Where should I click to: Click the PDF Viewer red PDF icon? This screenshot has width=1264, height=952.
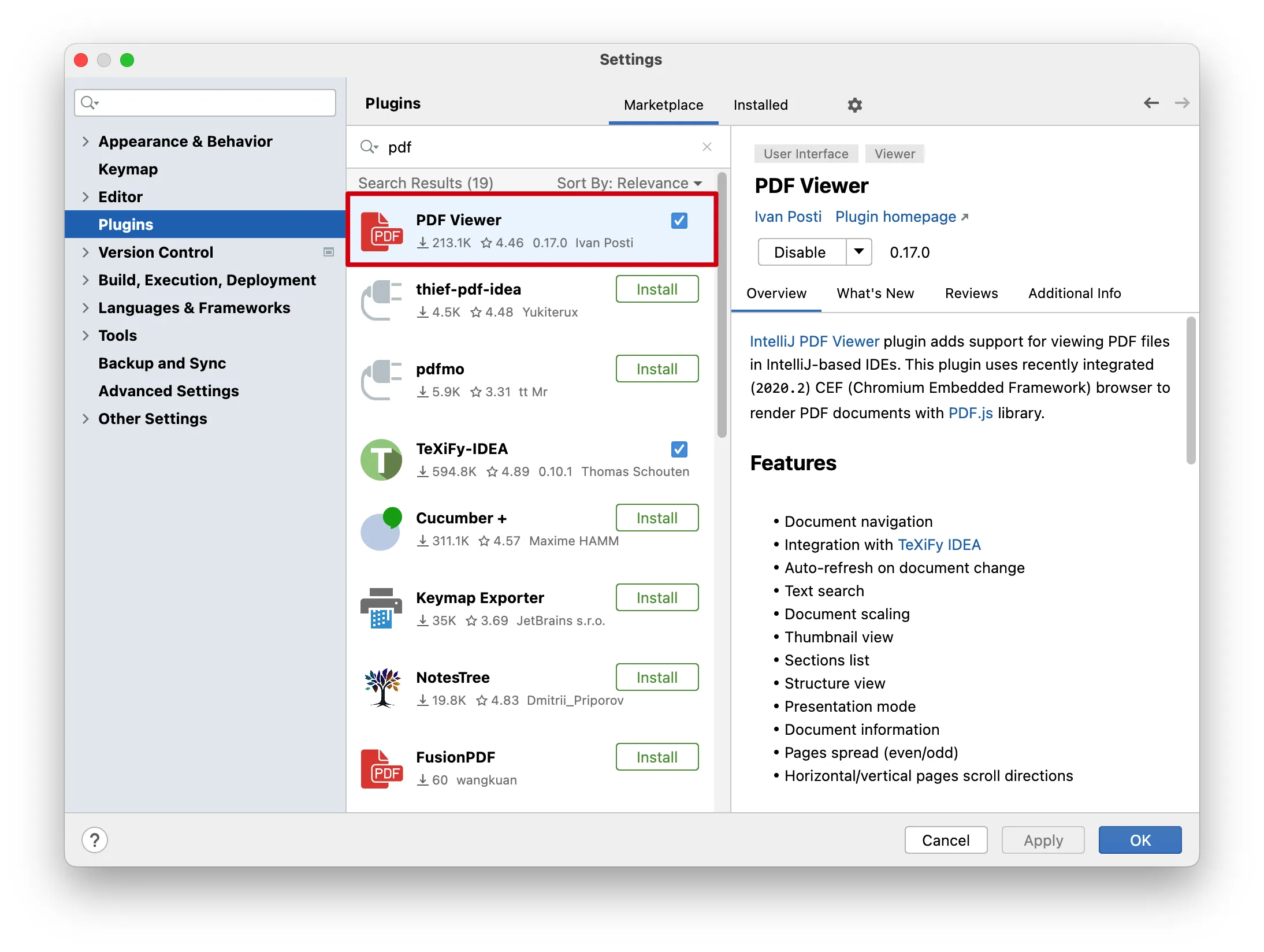[381, 231]
